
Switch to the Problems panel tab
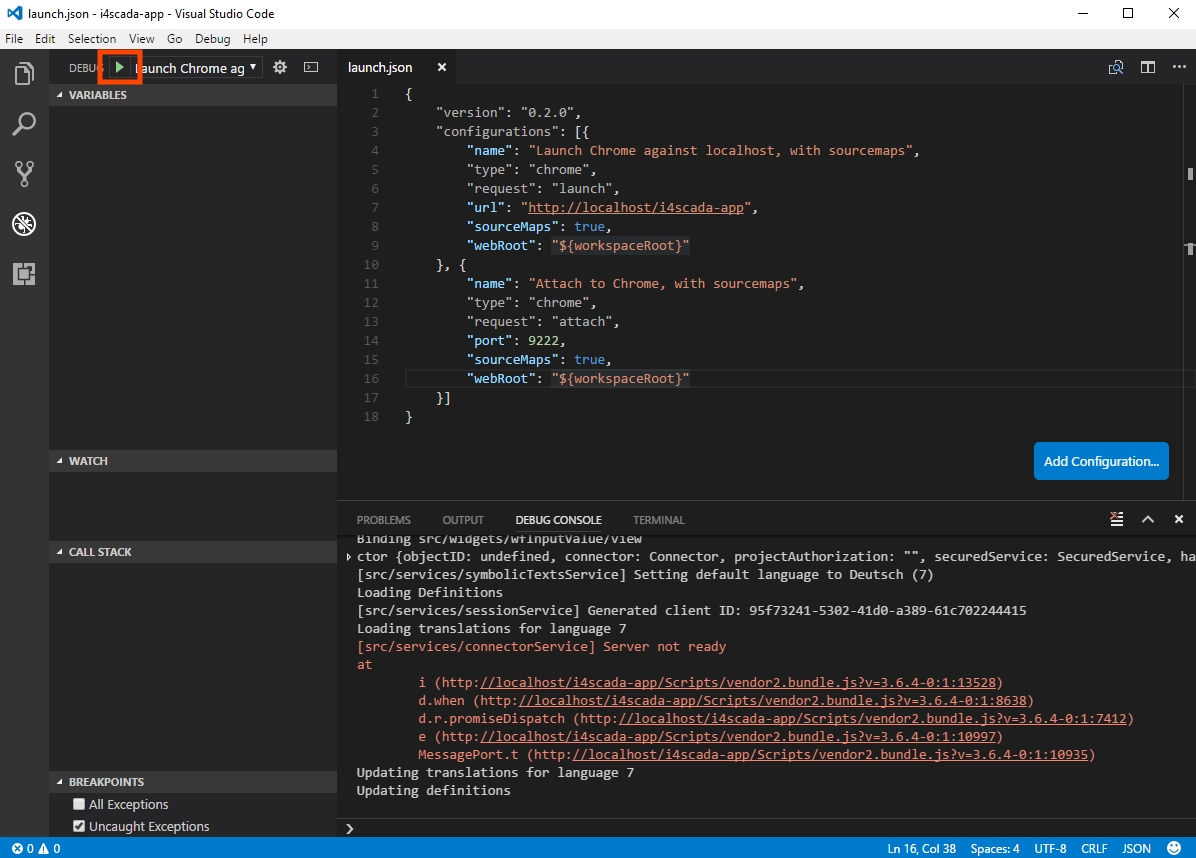(384, 520)
